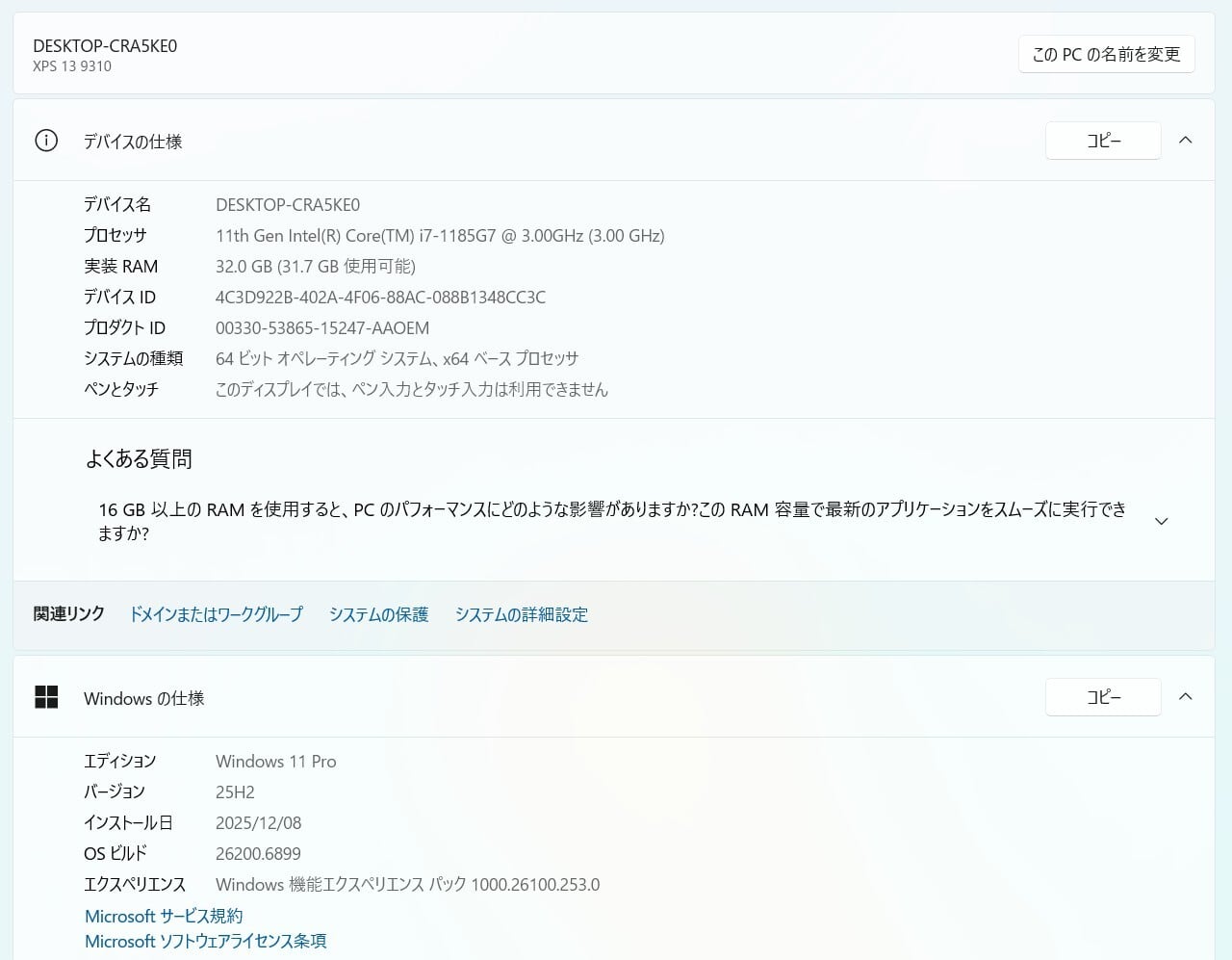Click the プロセッサ value i7-1185G7 text
The width and height of the screenshot is (1232, 960).
440,236
